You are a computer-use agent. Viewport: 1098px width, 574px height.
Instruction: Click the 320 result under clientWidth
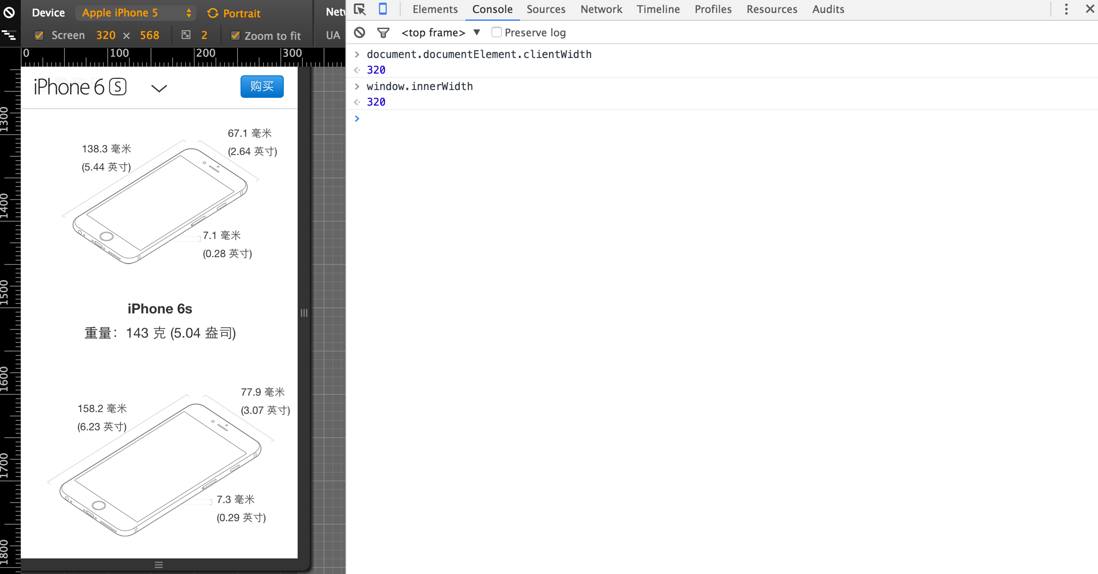click(x=376, y=70)
